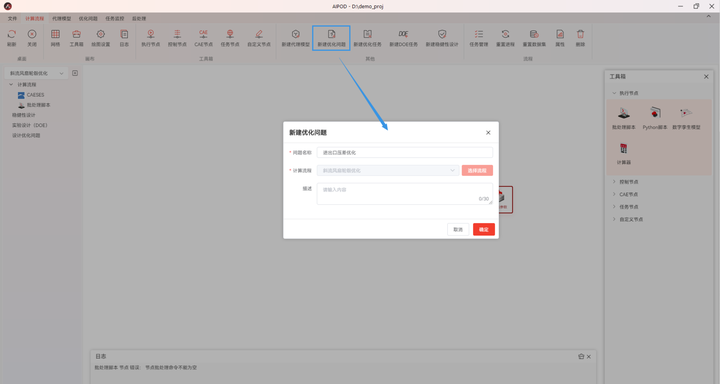This screenshot has height=384, width=720.
Task: Click the 取消 cancel button
Action: pos(458,230)
